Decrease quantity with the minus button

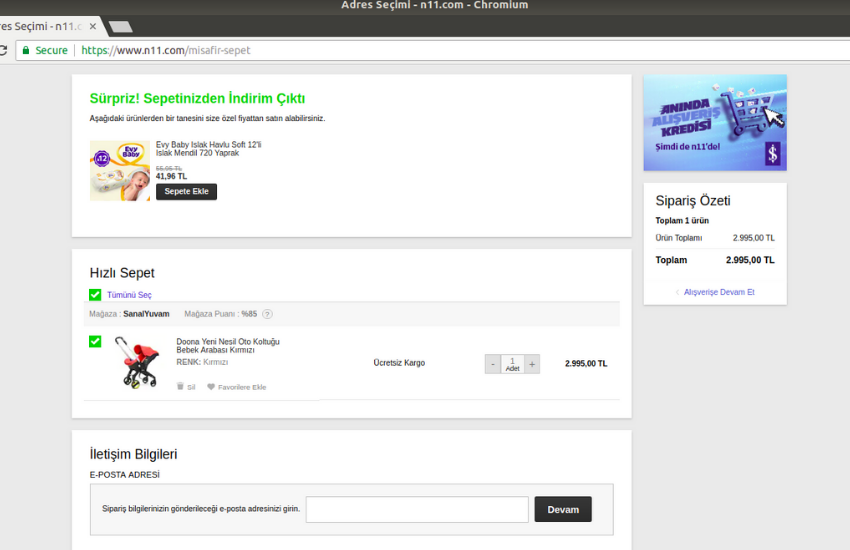[492, 364]
